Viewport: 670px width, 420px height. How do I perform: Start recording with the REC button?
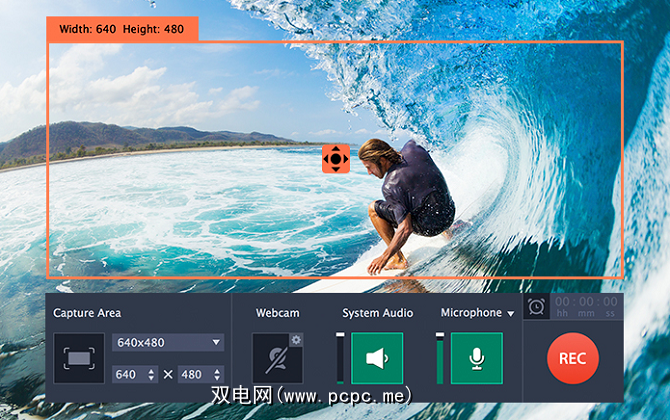pos(573,358)
